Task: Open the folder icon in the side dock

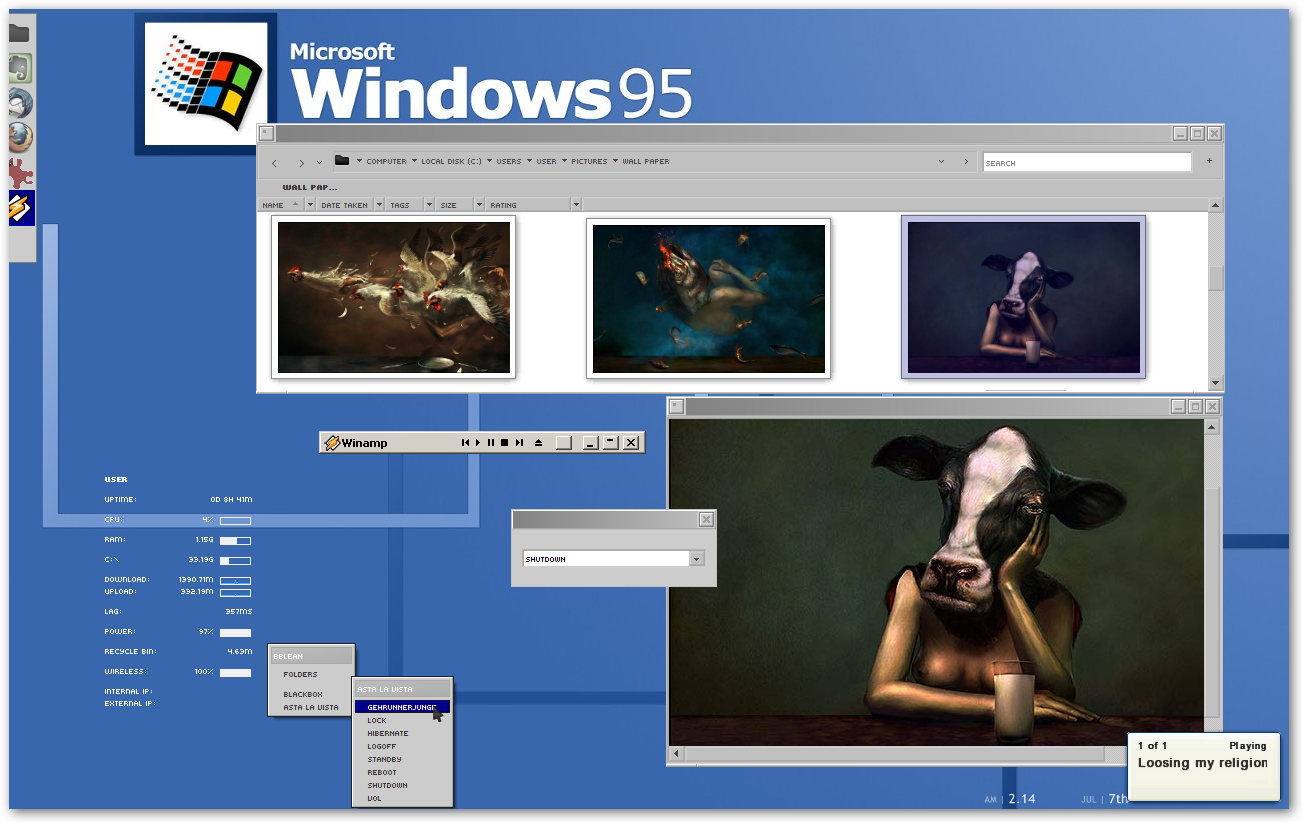Action: tap(19, 32)
